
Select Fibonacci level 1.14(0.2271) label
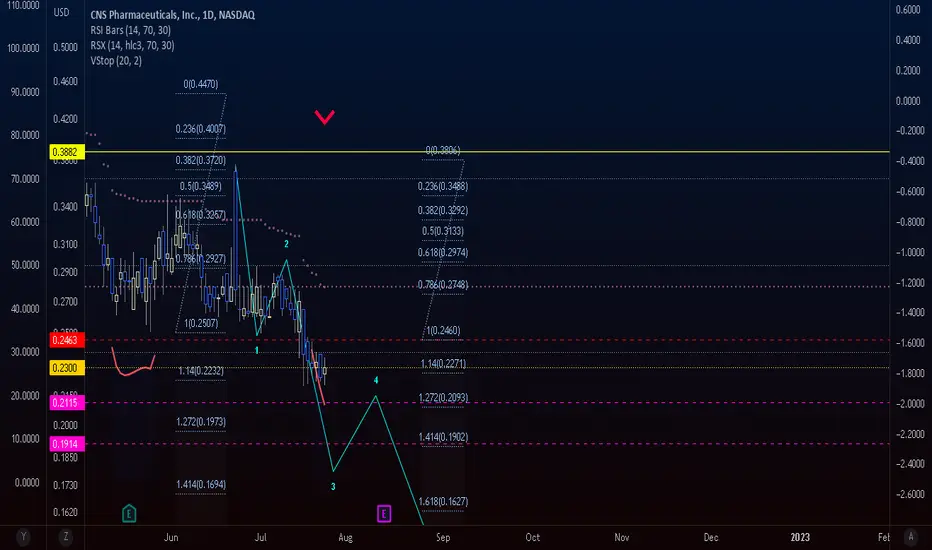pyautogui.click(x=443, y=363)
